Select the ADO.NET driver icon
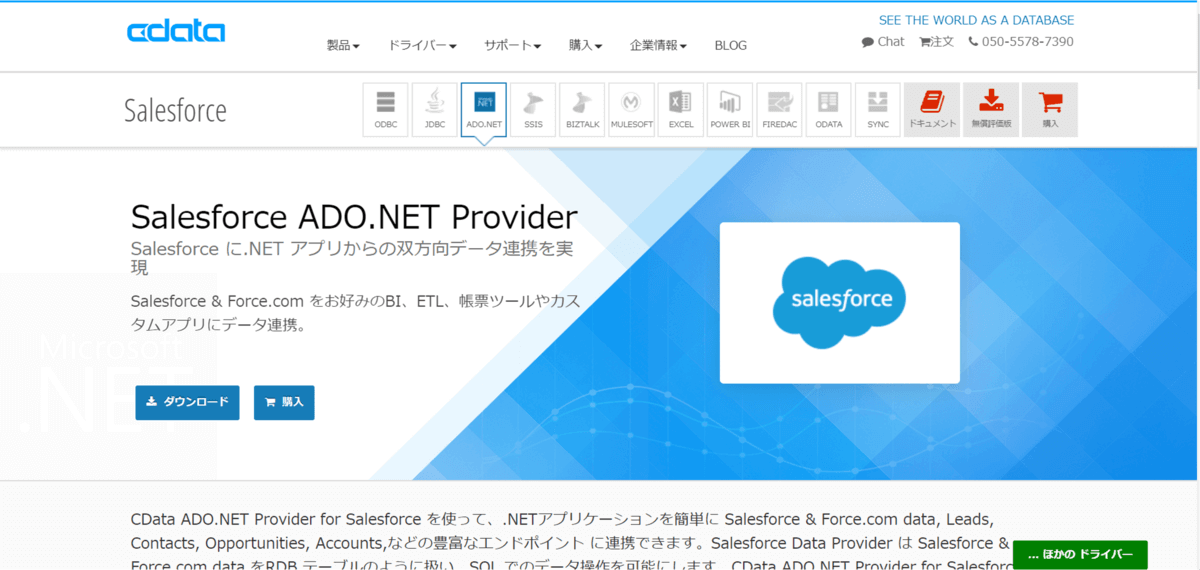 (484, 109)
